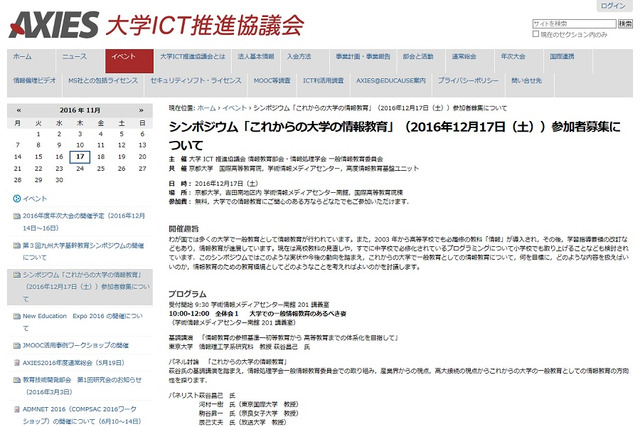Viewport: 640px width, 426px height.
Task: Go to previous month in calendar
Action: 18,110
